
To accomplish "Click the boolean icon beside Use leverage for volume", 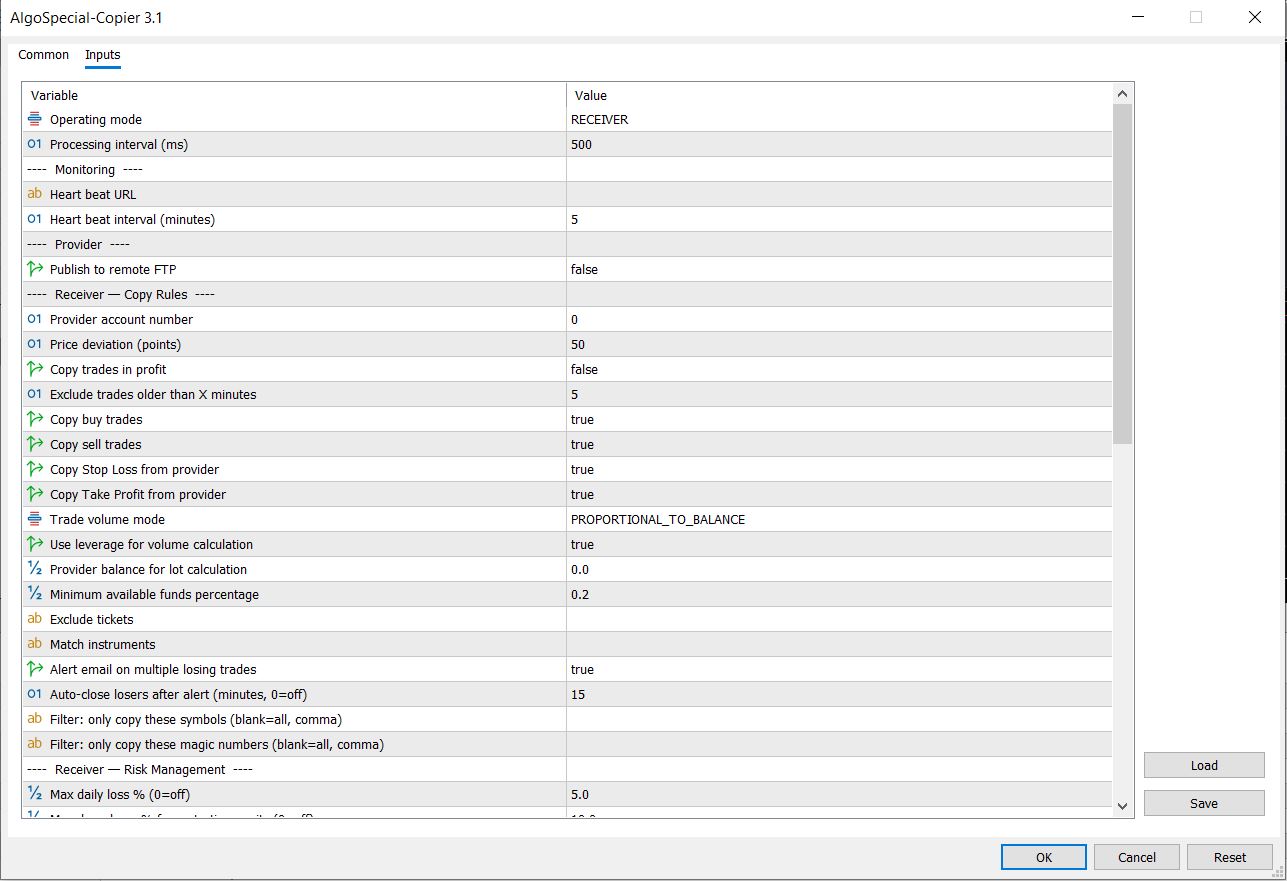I will 35,544.
